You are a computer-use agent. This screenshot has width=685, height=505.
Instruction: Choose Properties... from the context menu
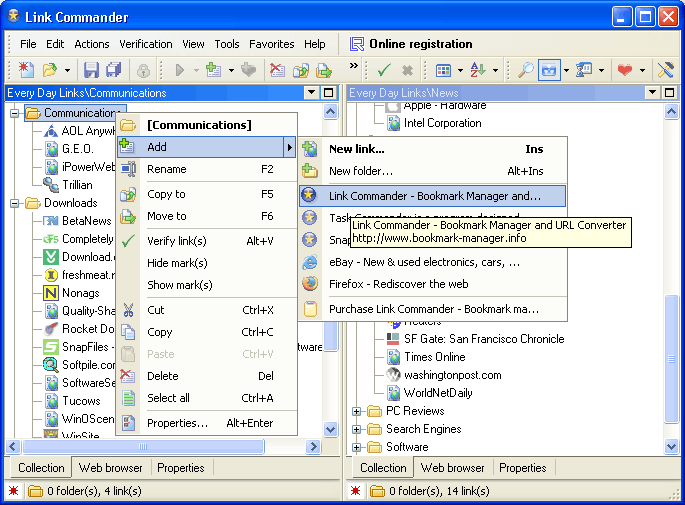click(177, 423)
